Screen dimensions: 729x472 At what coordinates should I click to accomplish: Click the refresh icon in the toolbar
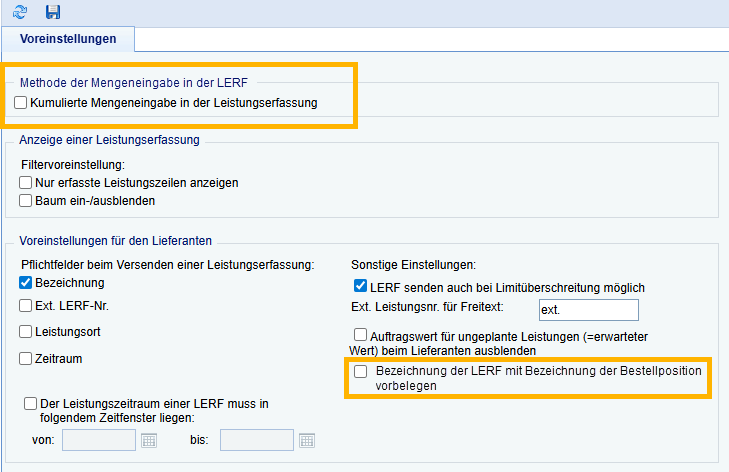20,11
